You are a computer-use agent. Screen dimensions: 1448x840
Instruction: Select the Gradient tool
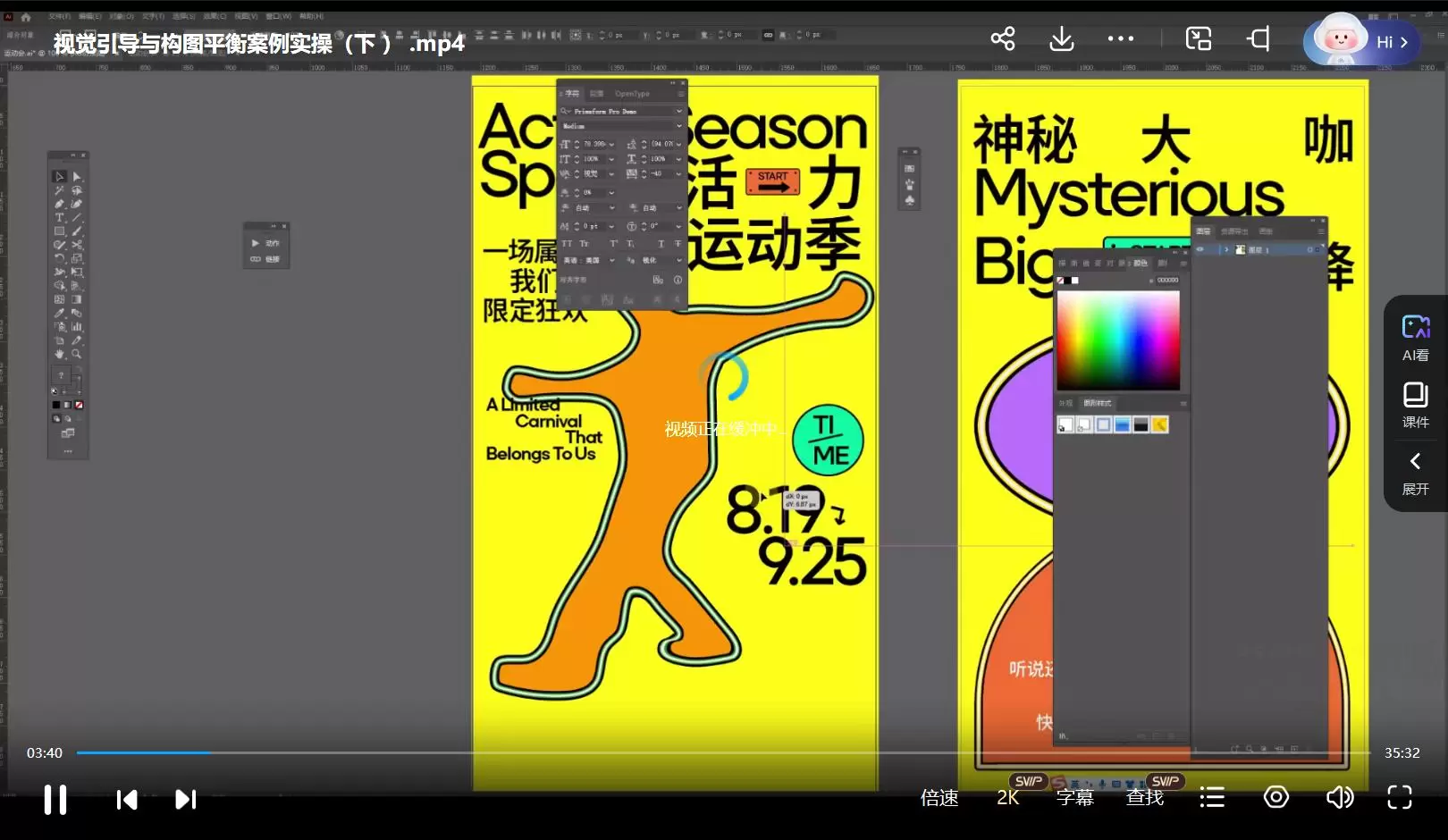(x=77, y=299)
